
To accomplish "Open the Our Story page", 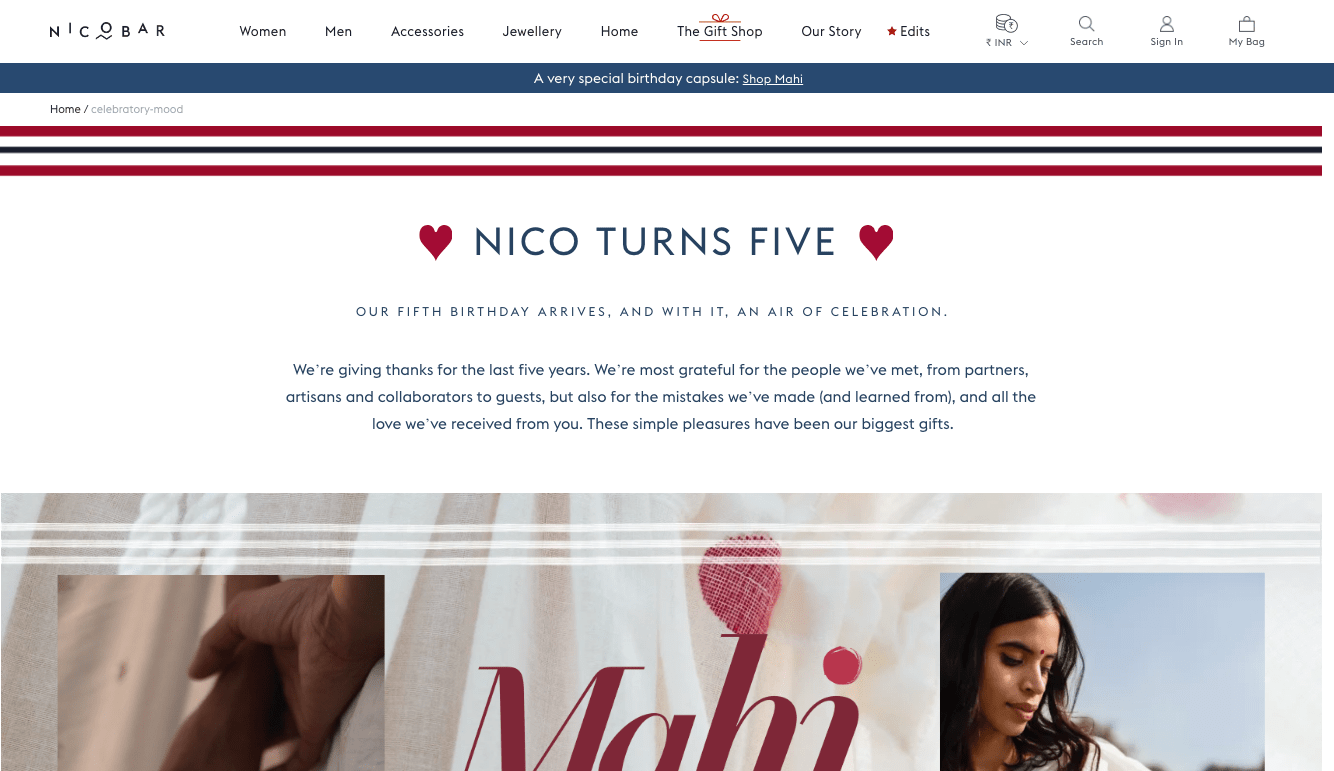I will pos(831,31).
